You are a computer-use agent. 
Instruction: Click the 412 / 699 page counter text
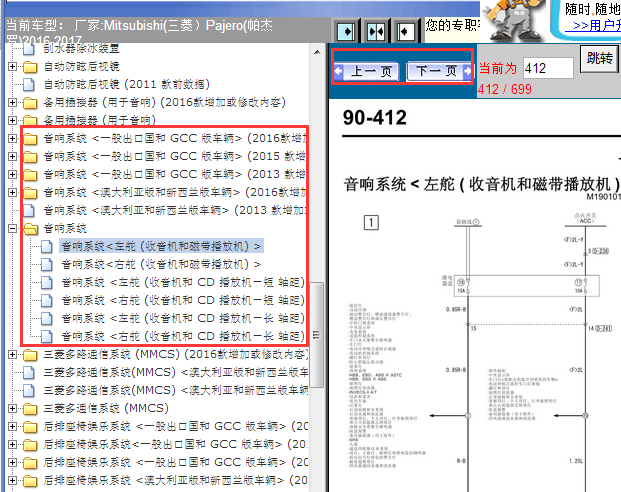click(x=505, y=89)
